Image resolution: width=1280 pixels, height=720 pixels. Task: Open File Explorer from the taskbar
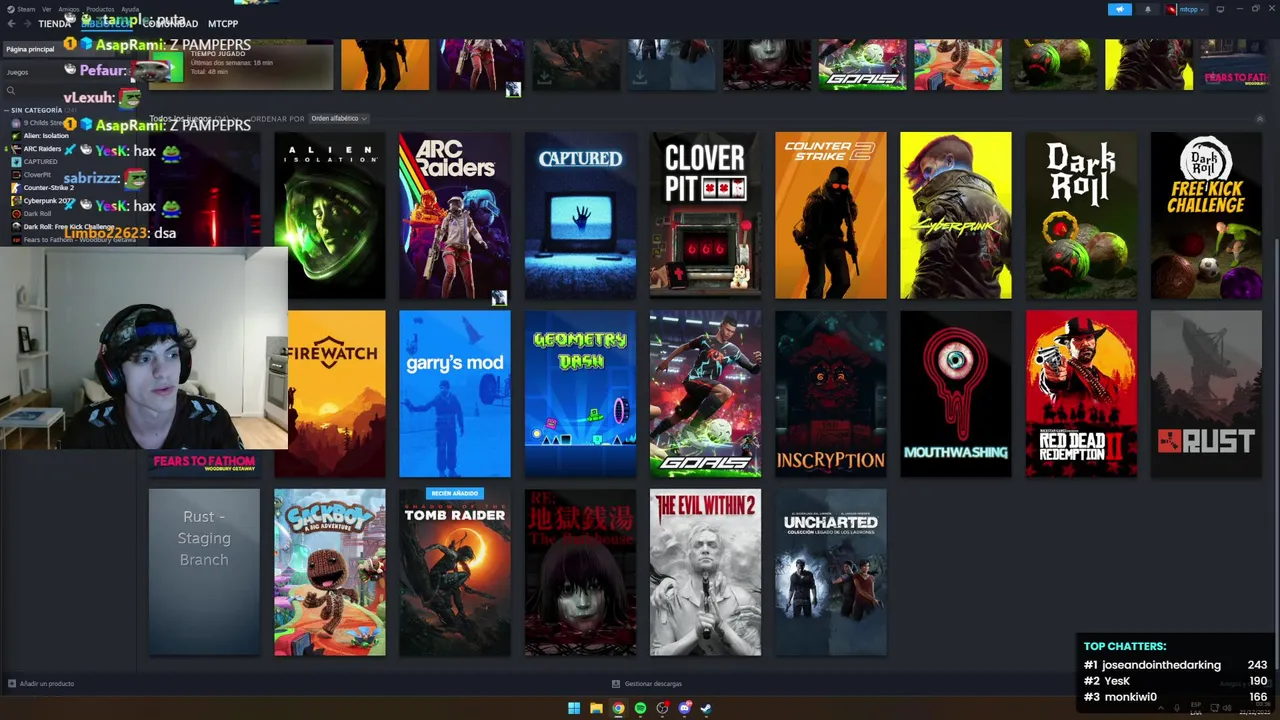596,708
